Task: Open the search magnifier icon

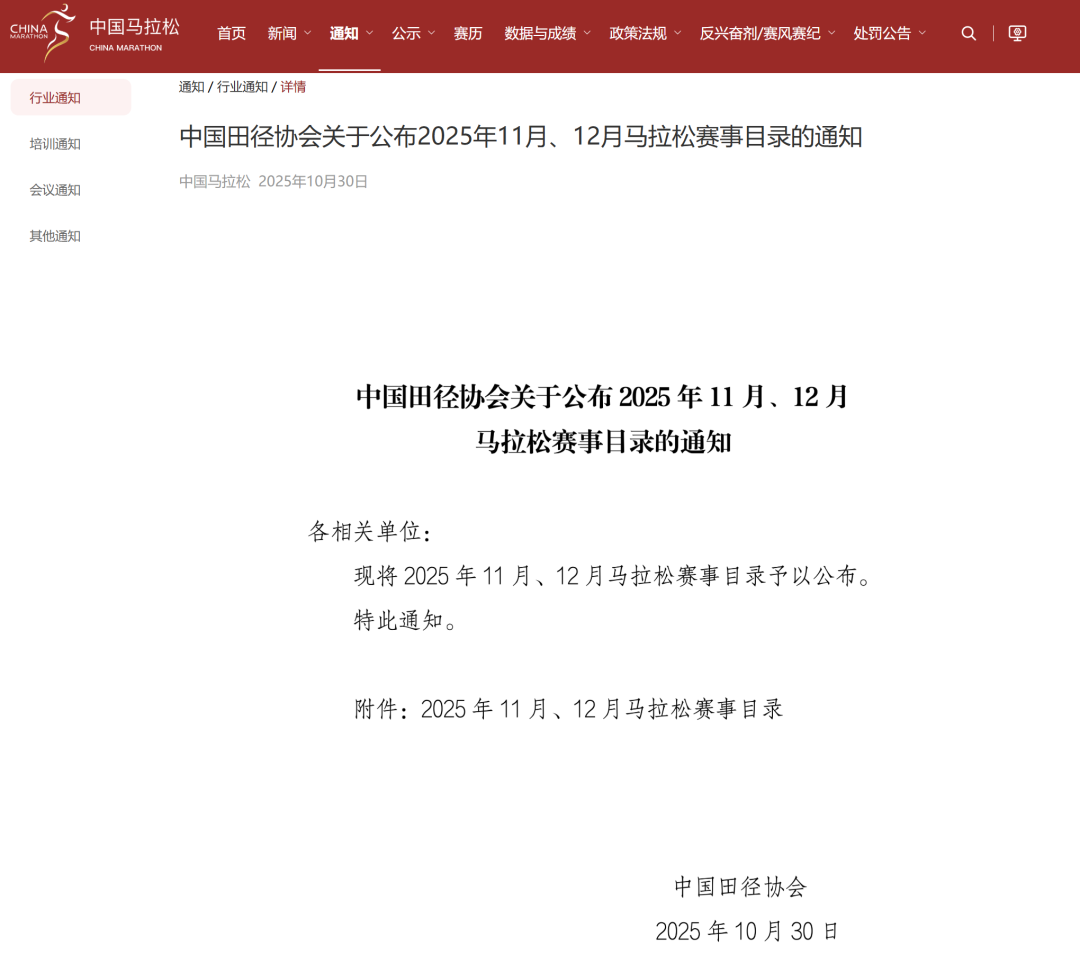Action: [x=968, y=33]
